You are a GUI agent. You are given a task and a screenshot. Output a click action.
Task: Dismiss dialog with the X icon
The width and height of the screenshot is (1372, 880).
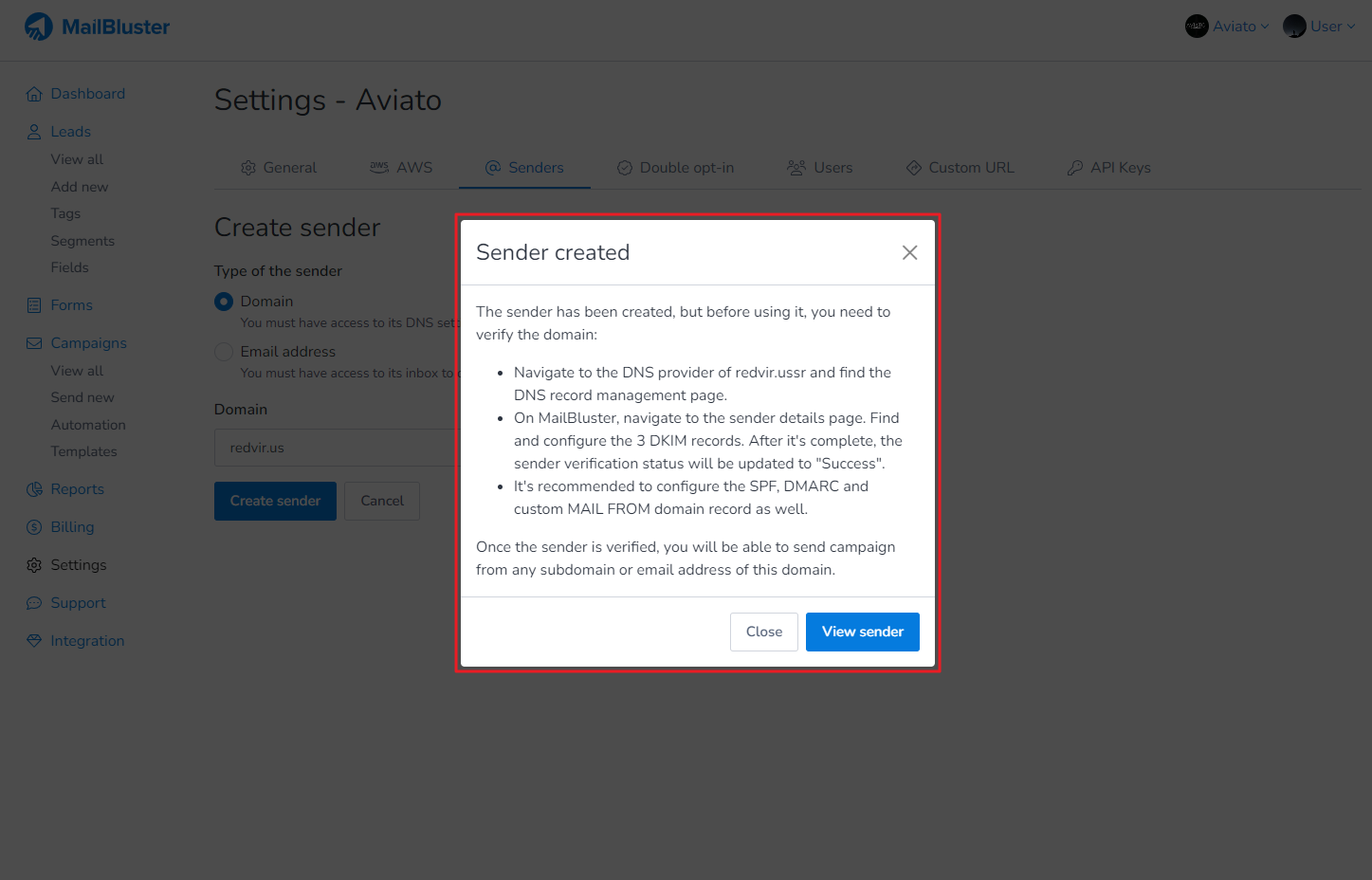click(x=909, y=252)
